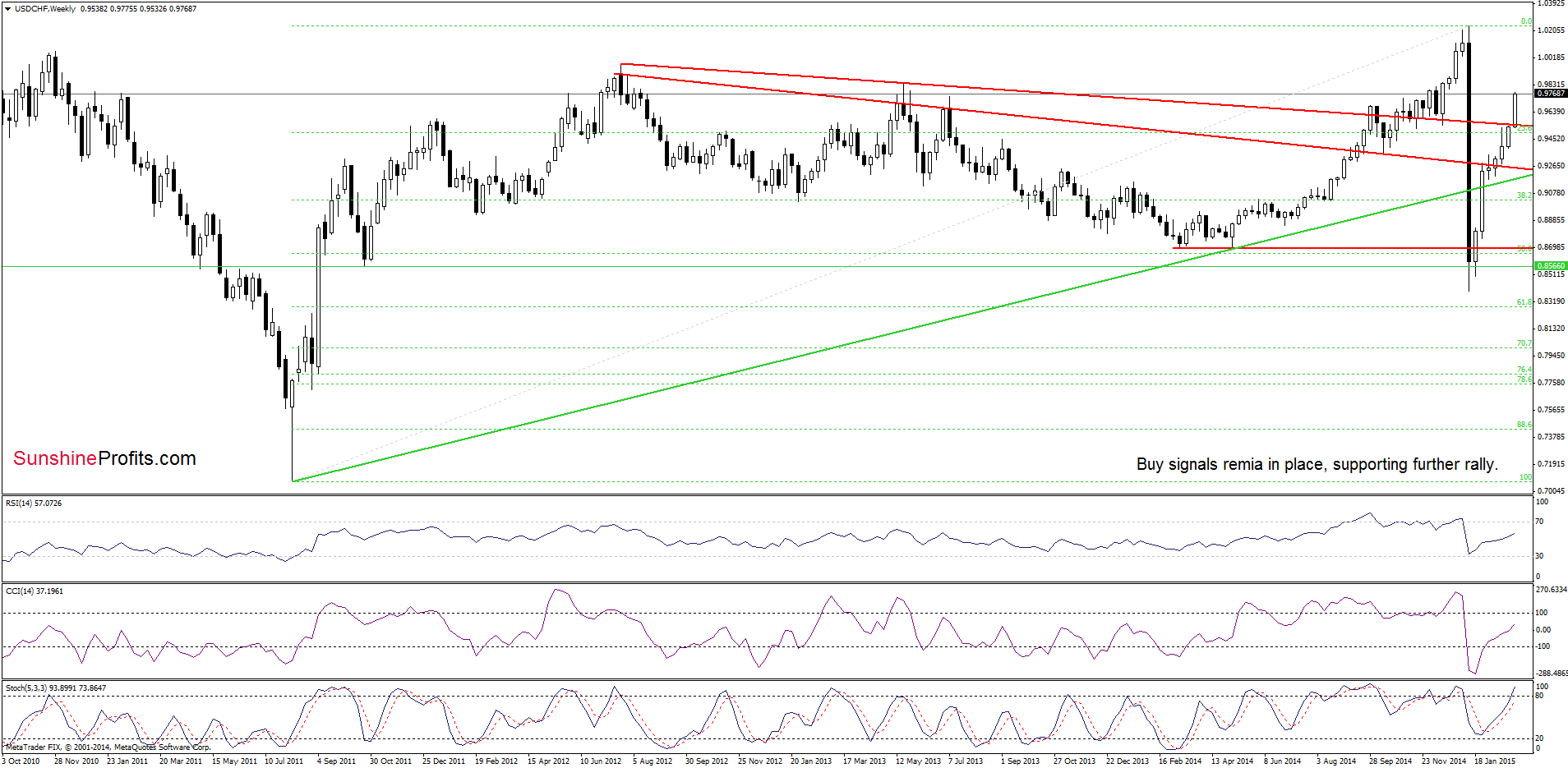Image resolution: width=1568 pixels, height=768 pixels.
Task: Click the 0.98315 price axis label
Action: 1550,85
